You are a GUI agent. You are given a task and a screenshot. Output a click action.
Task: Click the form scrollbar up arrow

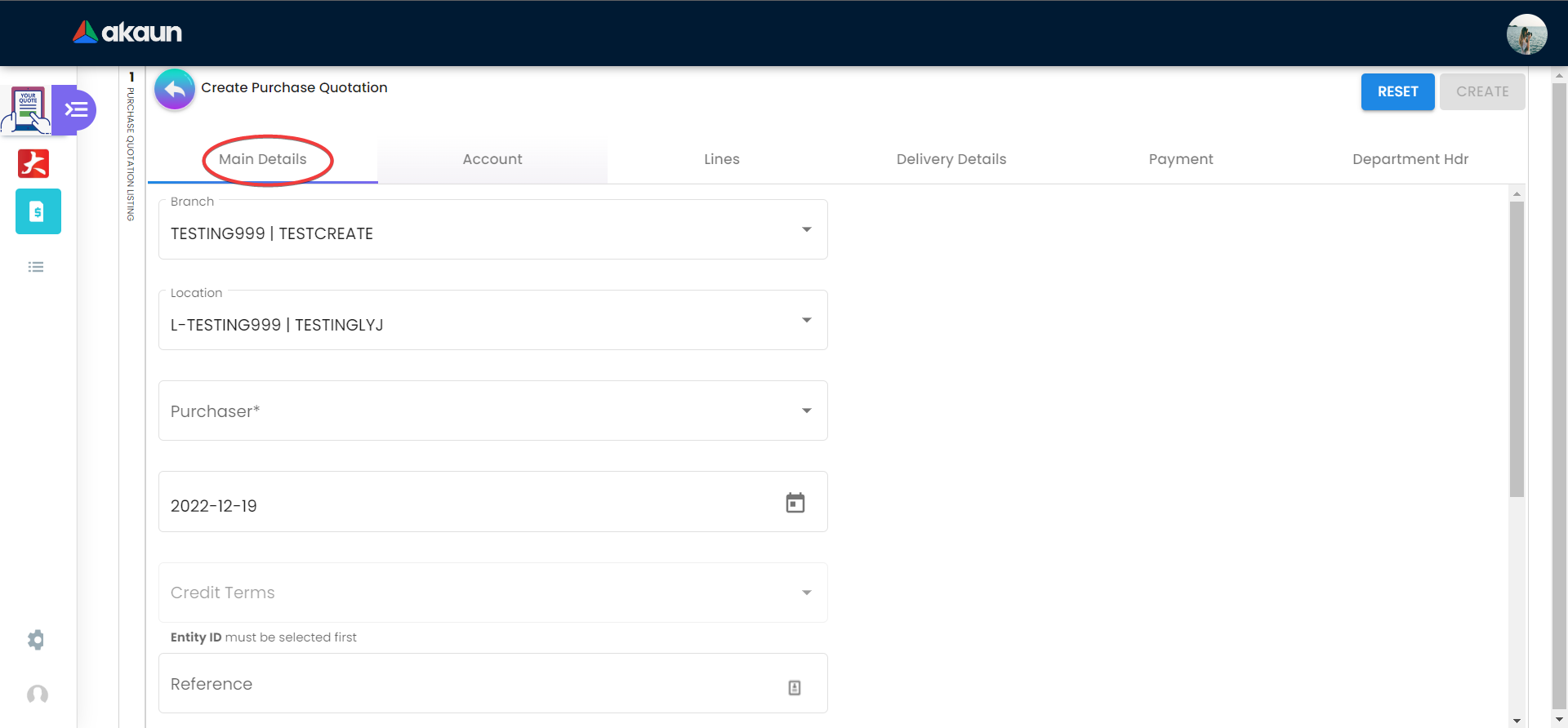click(1517, 193)
